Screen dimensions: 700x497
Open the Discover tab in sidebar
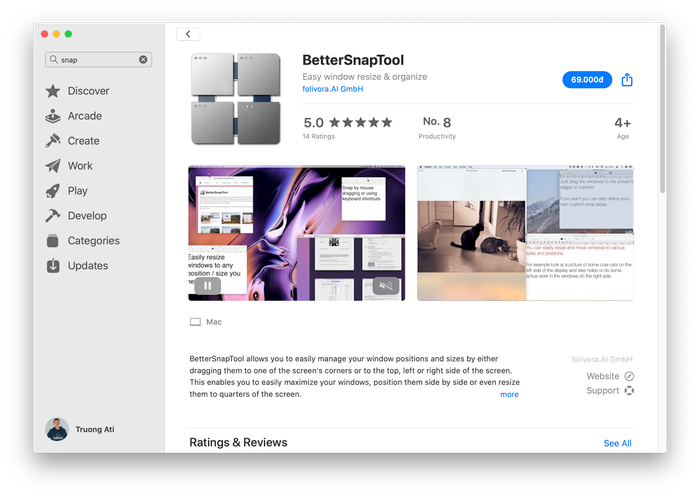click(88, 91)
